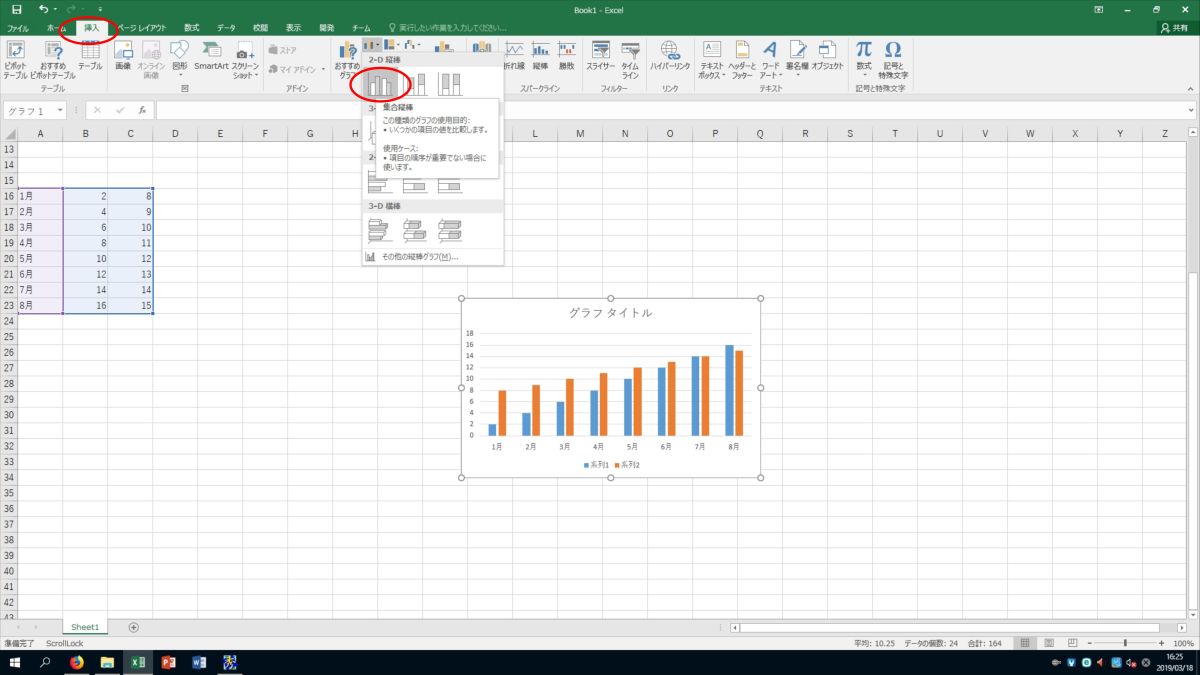Insert a Slicer (スライサー)
1200x675 pixels.
601,57
